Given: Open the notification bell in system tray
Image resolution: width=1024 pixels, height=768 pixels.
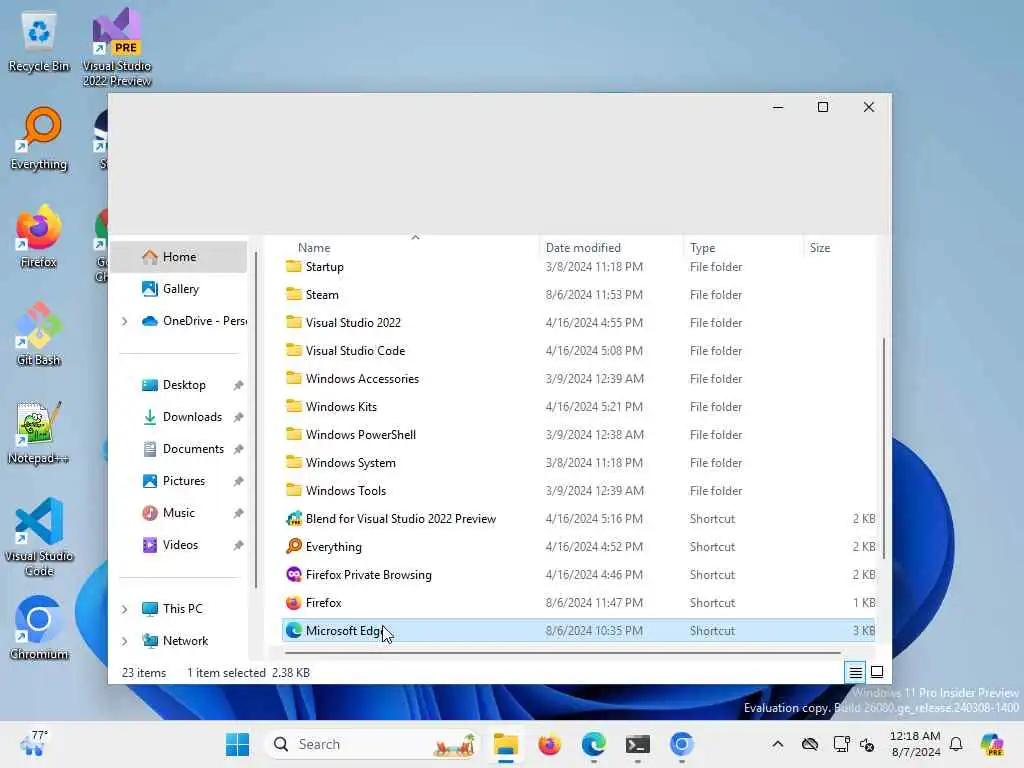Looking at the screenshot, I should point(956,744).
